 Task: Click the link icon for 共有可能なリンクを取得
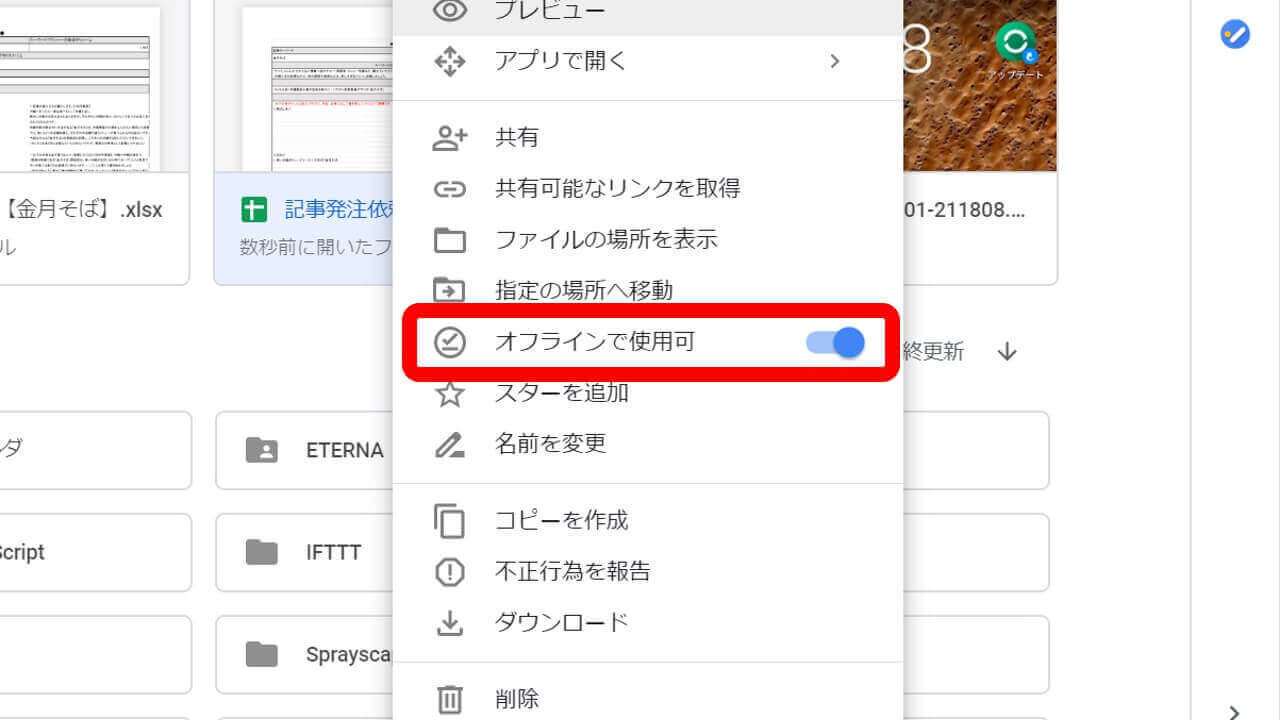pos(450,189)
